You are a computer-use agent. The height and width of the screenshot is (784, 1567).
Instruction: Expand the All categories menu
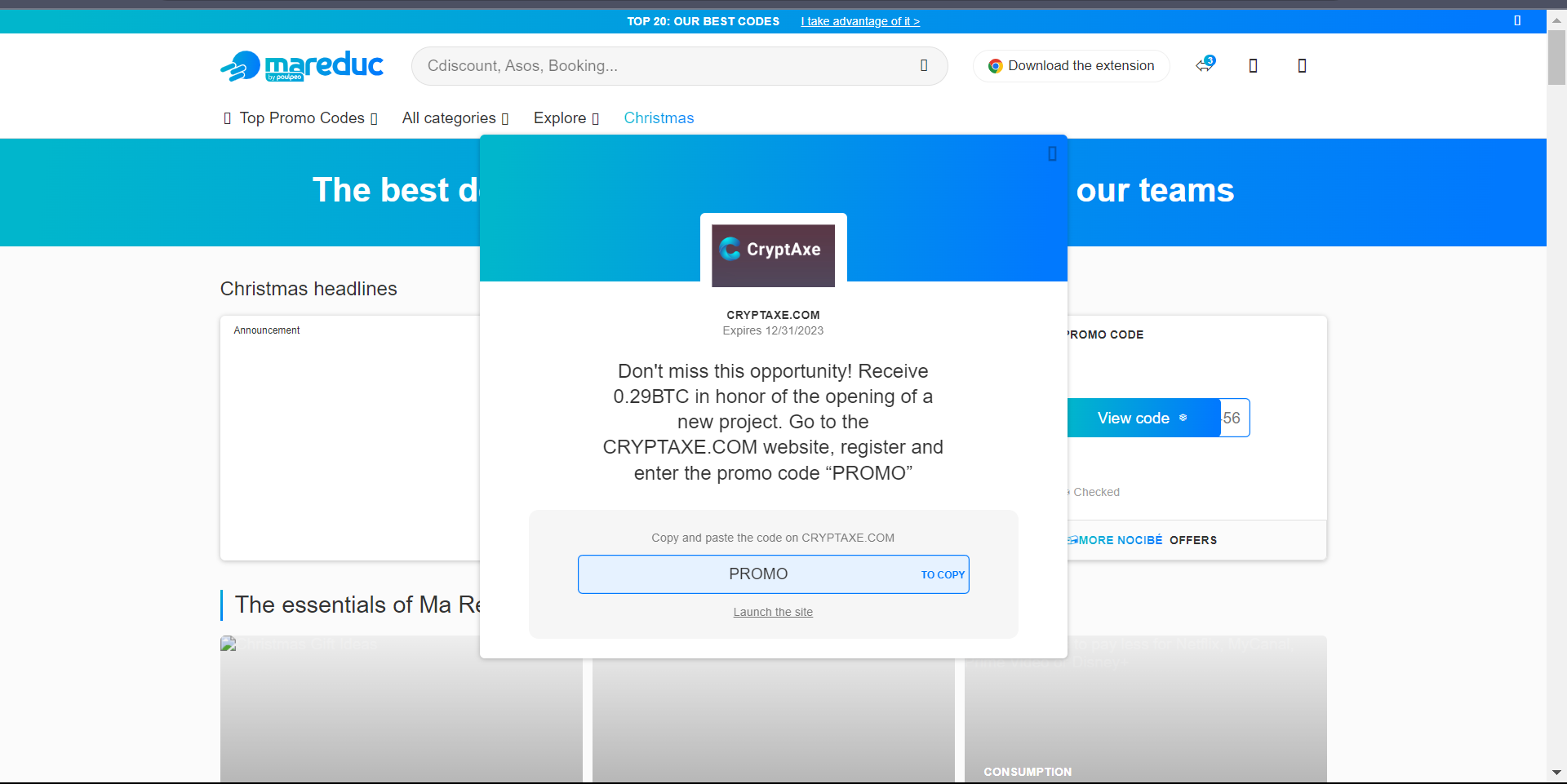(455, 118)
